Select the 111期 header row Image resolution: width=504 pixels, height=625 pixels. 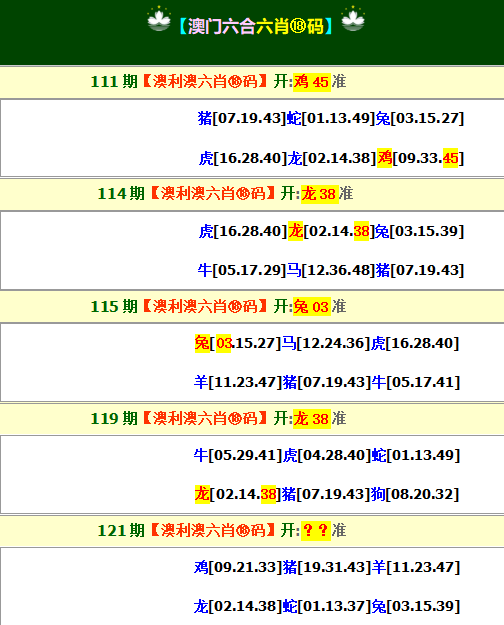pos(252,82)
